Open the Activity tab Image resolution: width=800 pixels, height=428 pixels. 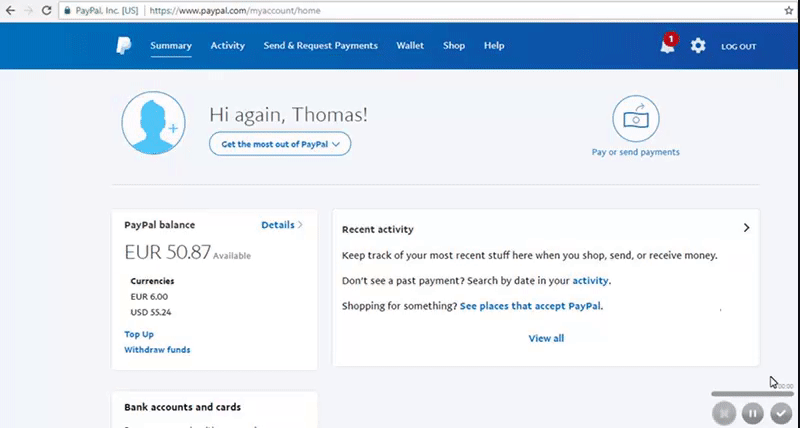(228, 46)
